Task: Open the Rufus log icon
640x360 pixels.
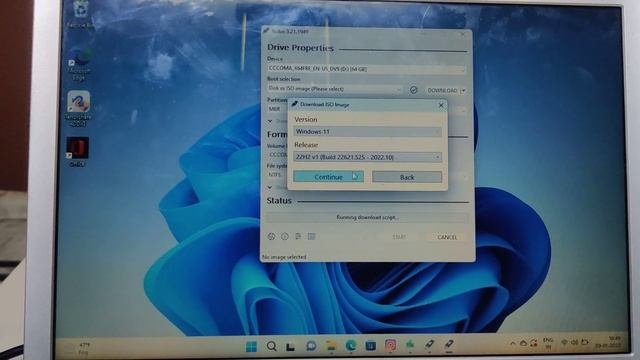Action: (311, 236)
